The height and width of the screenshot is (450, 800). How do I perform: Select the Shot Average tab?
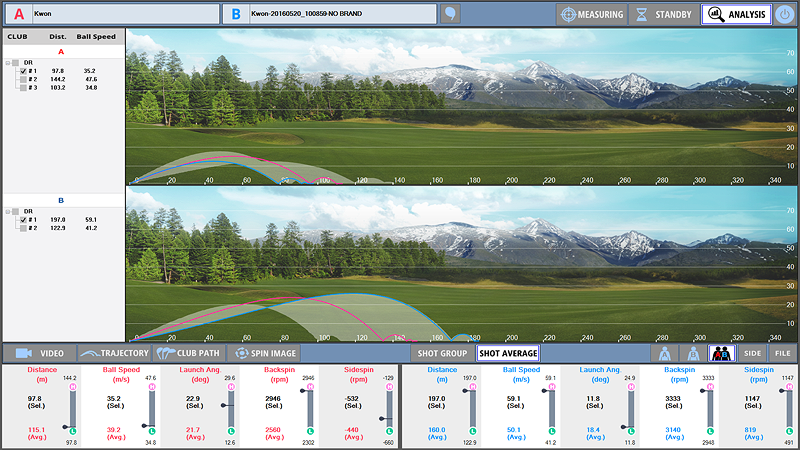point(508,353)
